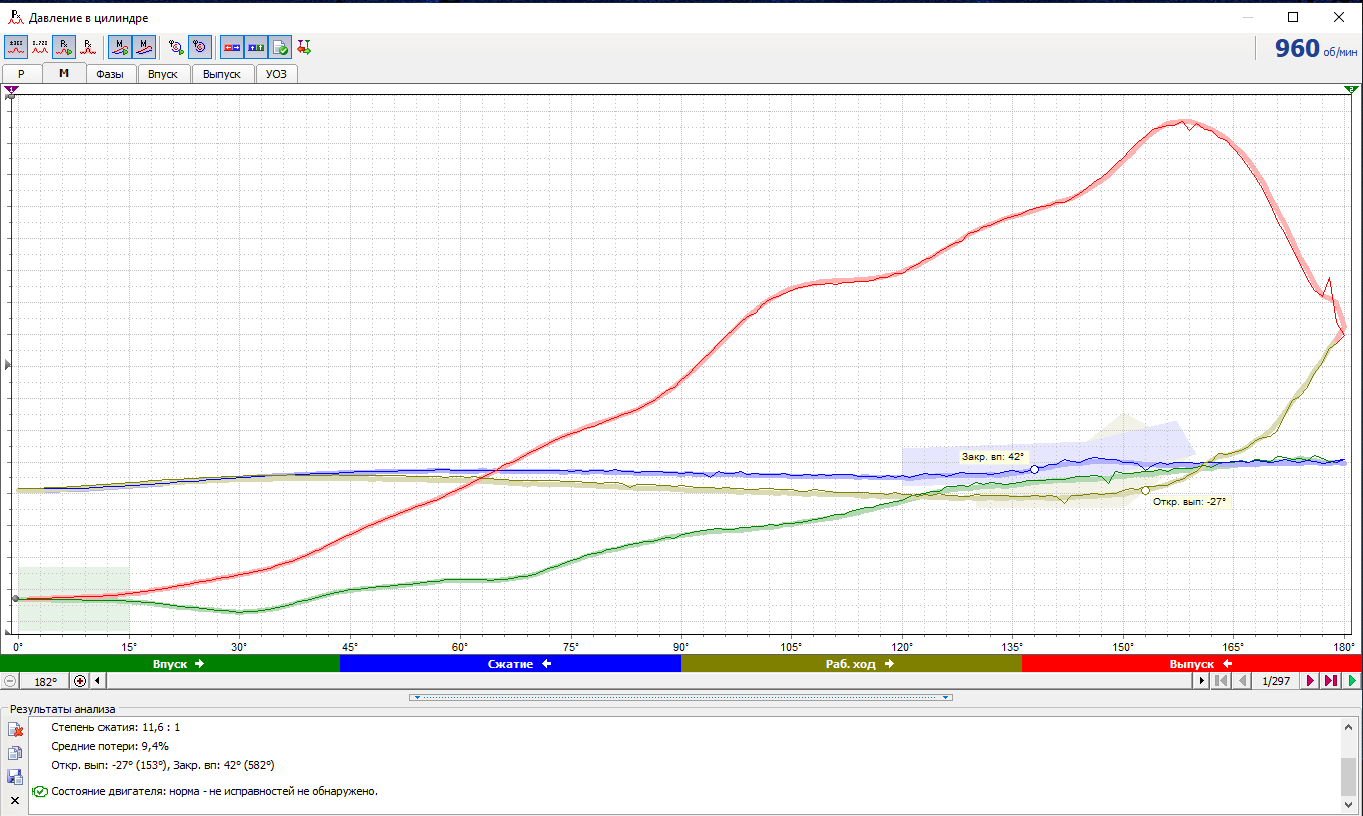Switch to the Фазы tab
1363x816 pixels.
click(x=110, y=74)
